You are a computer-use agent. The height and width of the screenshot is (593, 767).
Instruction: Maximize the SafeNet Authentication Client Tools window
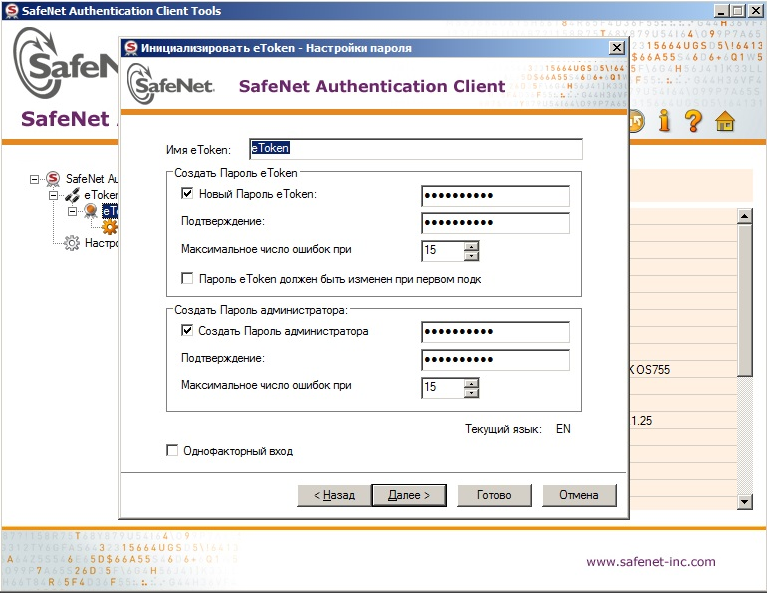point(739,11)
